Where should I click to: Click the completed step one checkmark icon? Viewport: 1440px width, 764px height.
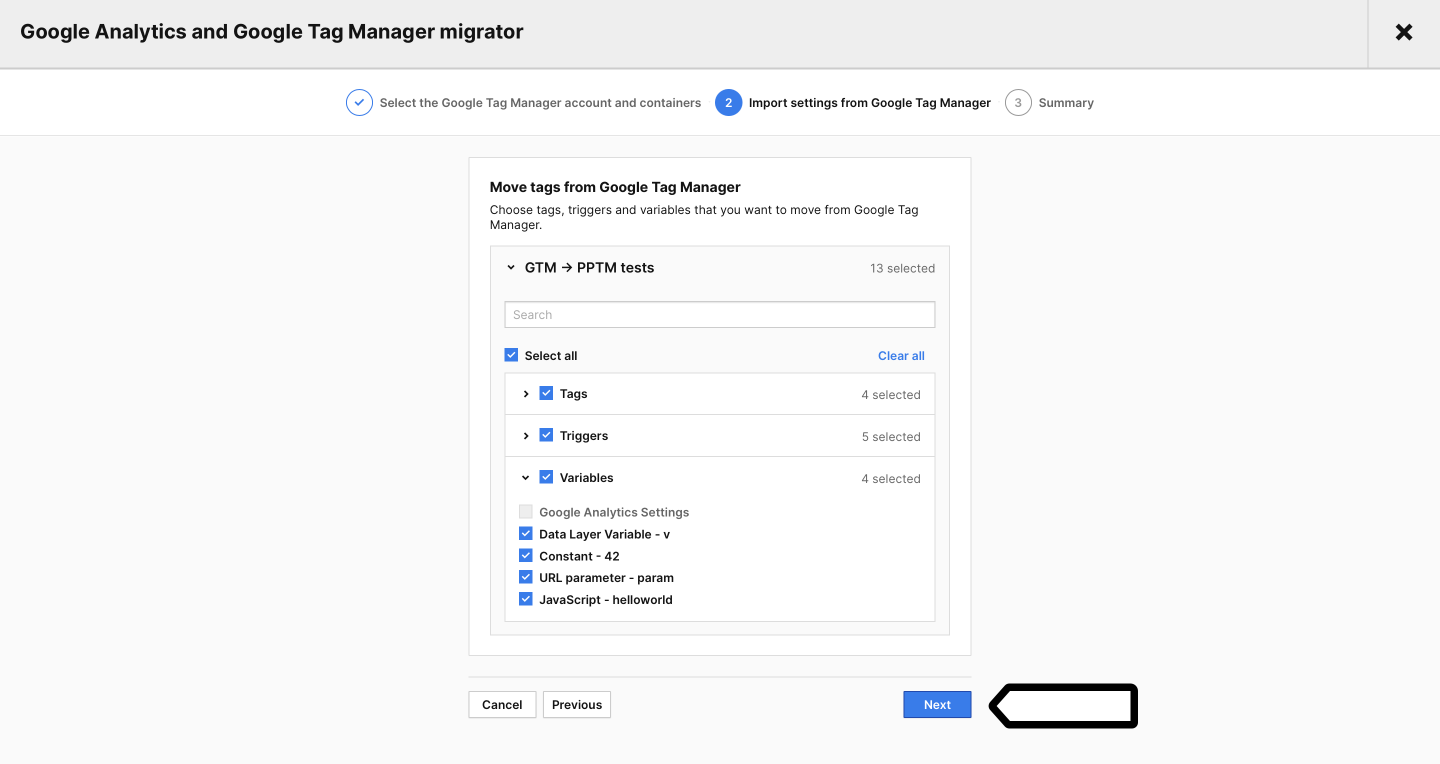pyautogui.click(x=359, y=103)
